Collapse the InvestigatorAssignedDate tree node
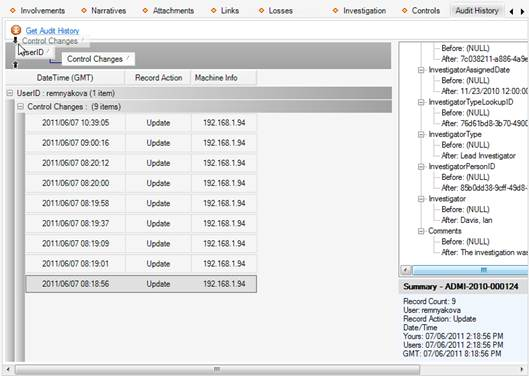This screenshot has width=529, height=376. point(421,70)
